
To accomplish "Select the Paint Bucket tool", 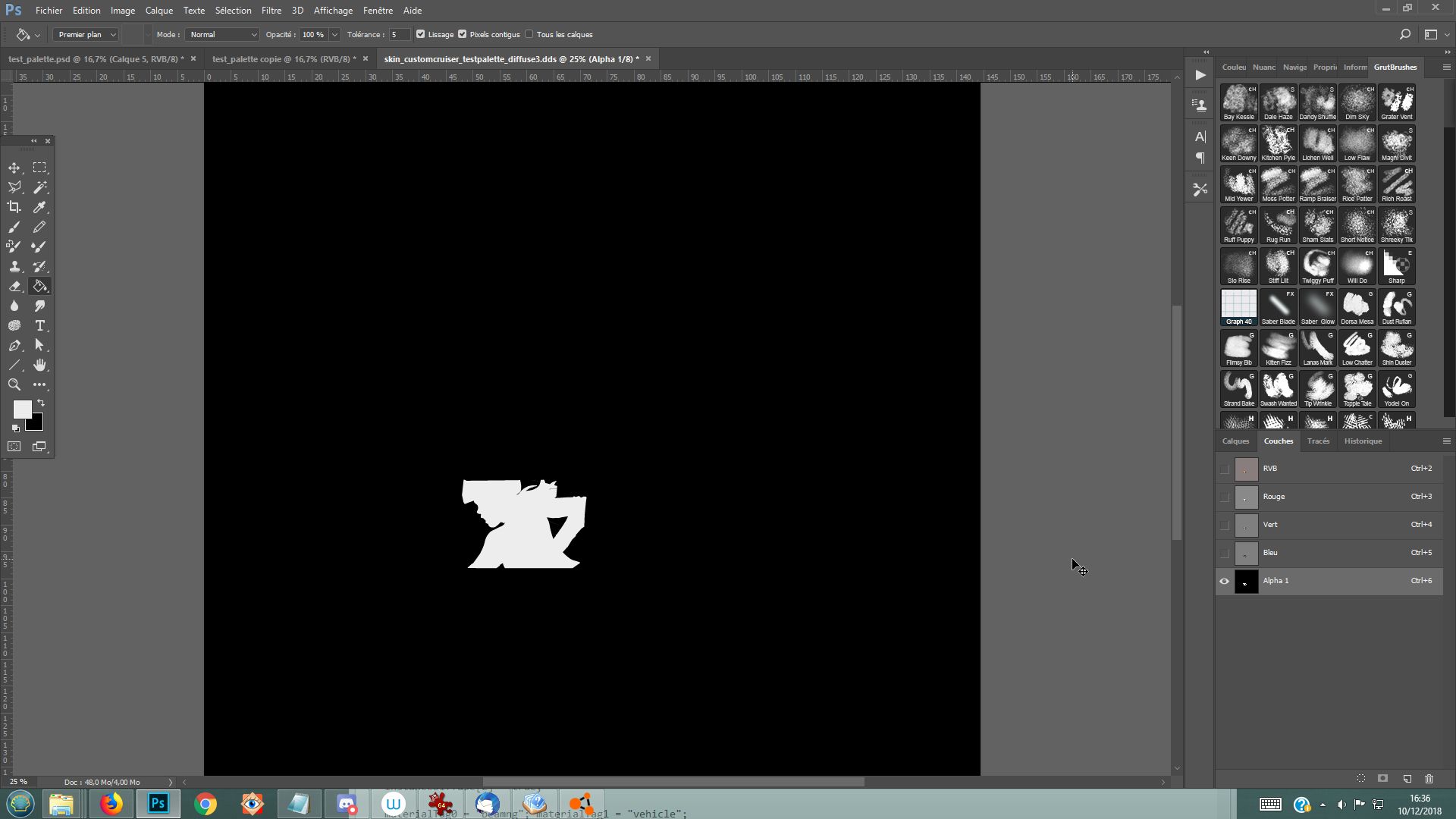I will (39, 286).
